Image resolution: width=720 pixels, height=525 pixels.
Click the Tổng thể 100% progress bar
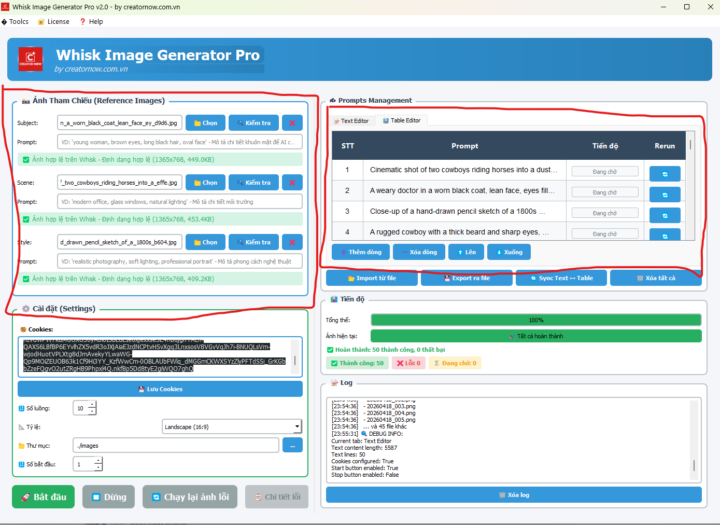pyautogui.click(x=536, y=320)
